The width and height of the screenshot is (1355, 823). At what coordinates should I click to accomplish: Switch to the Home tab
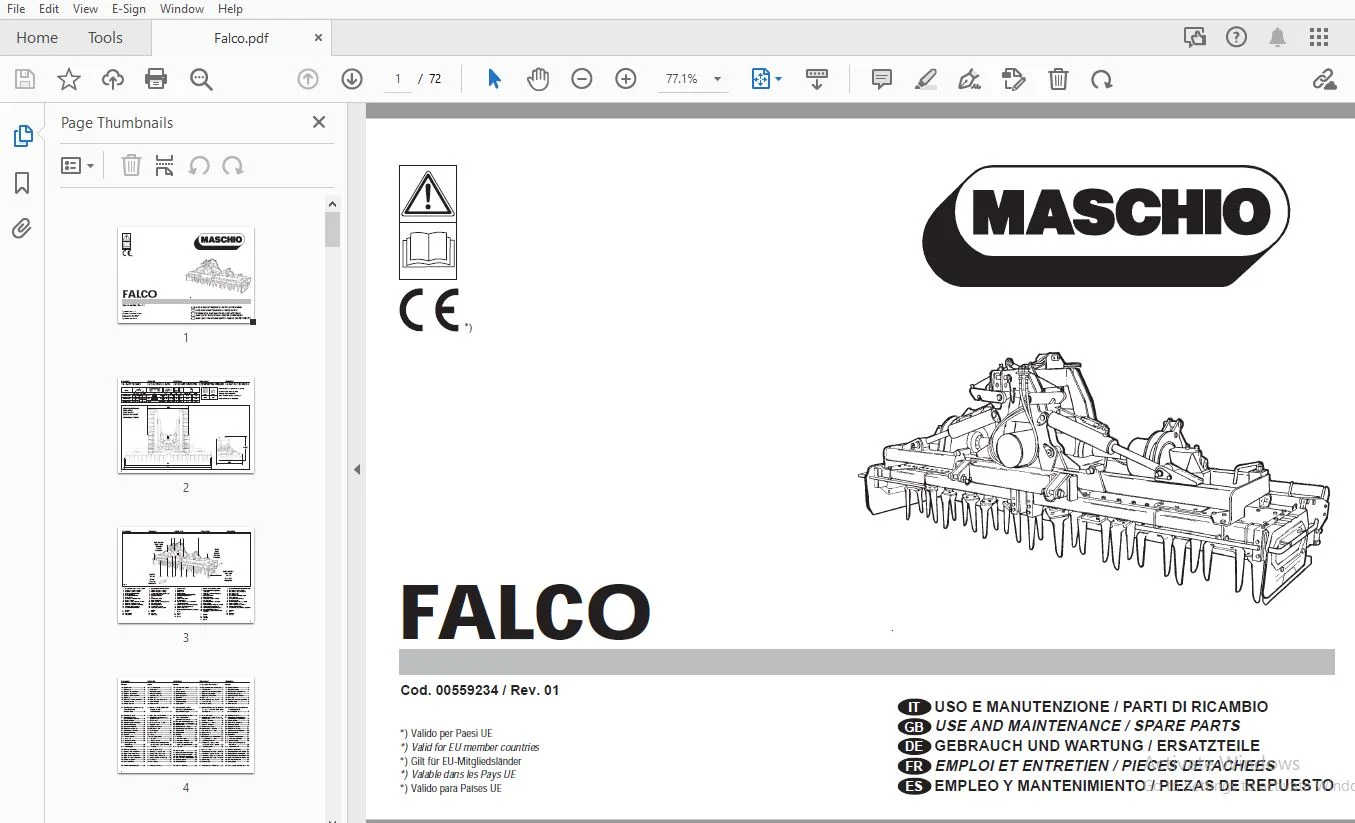coord(37,38)
